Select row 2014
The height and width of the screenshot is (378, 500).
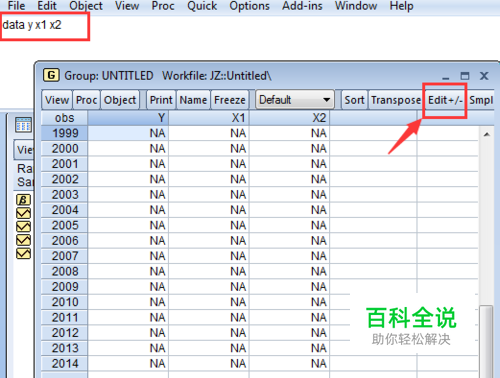click(x=64, y=363)
